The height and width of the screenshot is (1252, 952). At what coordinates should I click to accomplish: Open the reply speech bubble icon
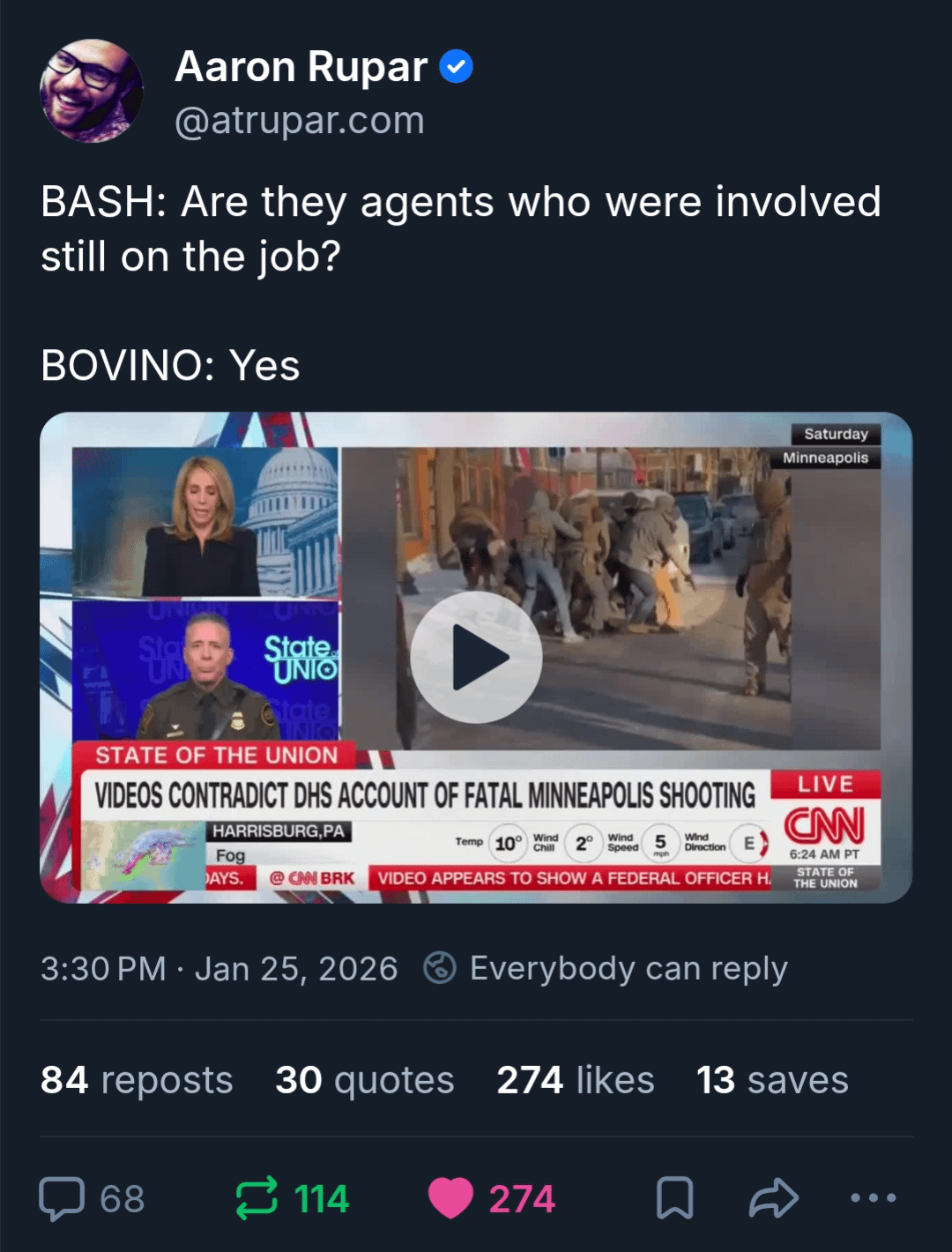tap(62, 1198)
